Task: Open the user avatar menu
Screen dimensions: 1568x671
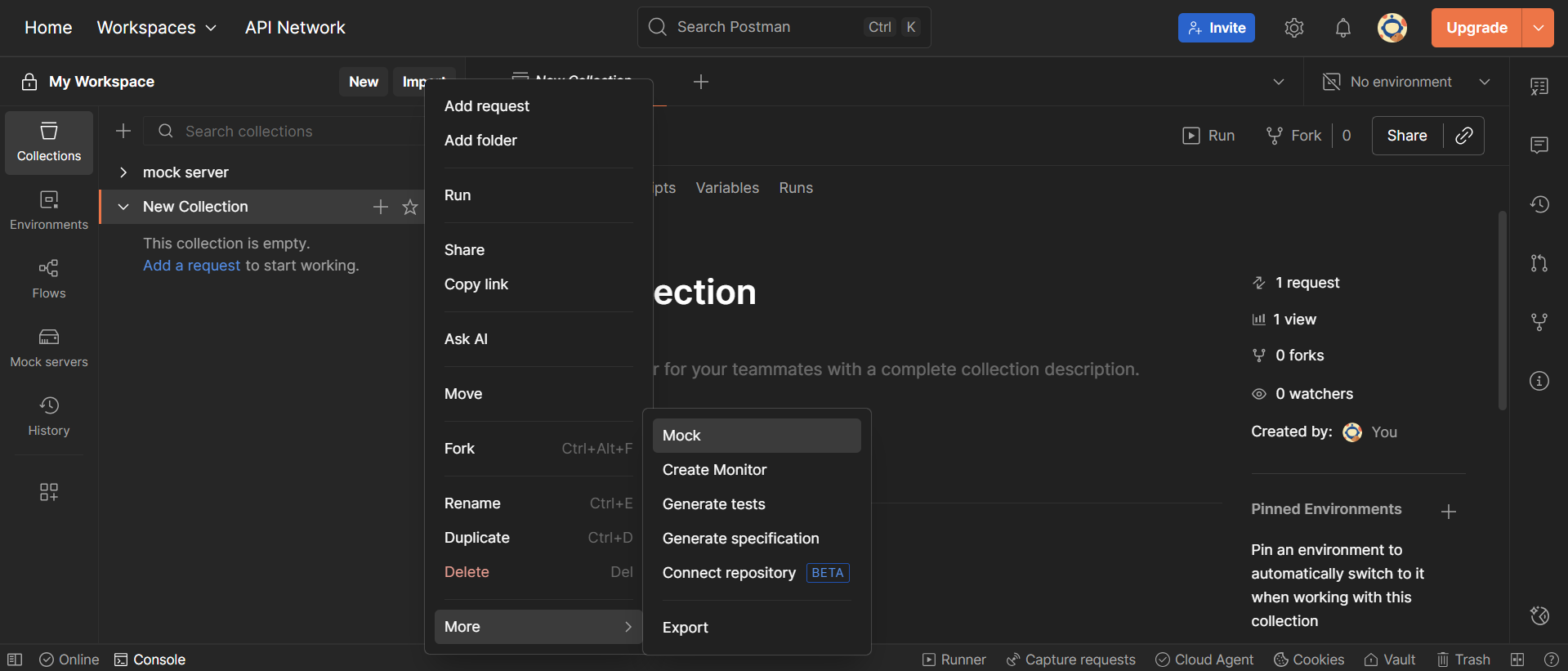Action: coord(1392,28)
